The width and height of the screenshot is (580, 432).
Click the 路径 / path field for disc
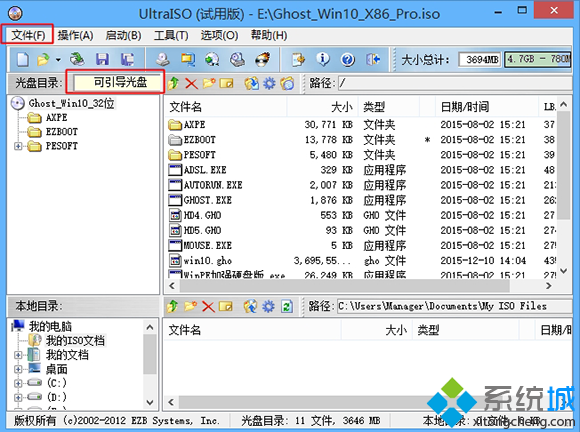455,83
